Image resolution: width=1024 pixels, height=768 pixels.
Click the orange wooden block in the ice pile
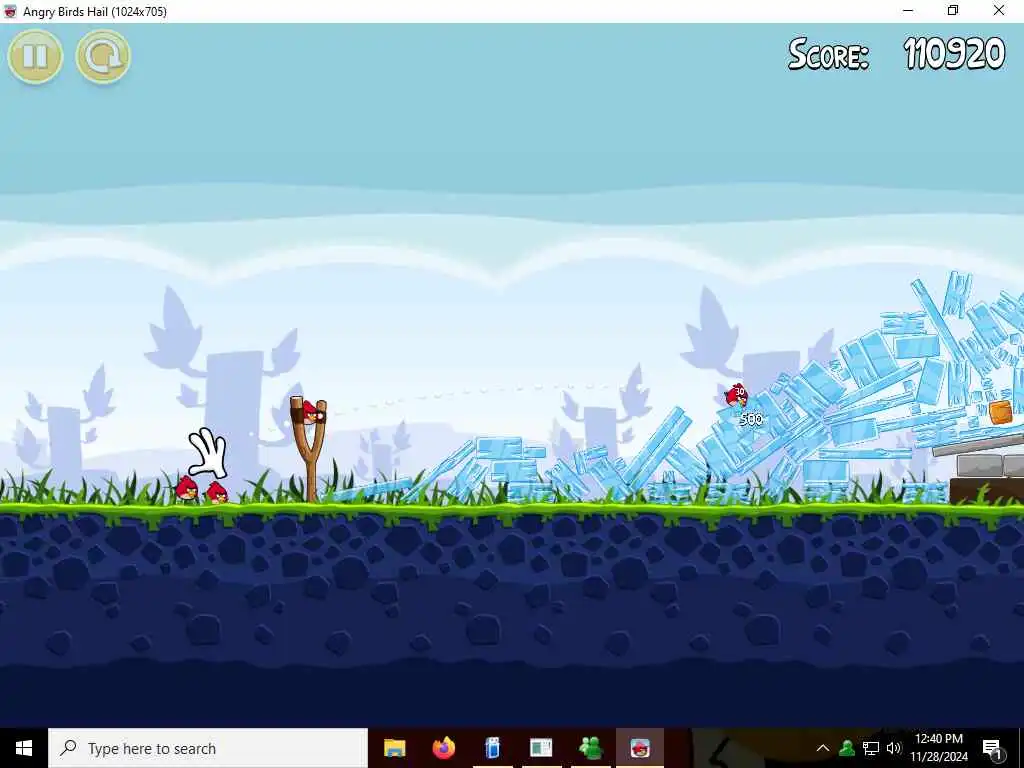pyautogui.click(x=1000, y=413)
